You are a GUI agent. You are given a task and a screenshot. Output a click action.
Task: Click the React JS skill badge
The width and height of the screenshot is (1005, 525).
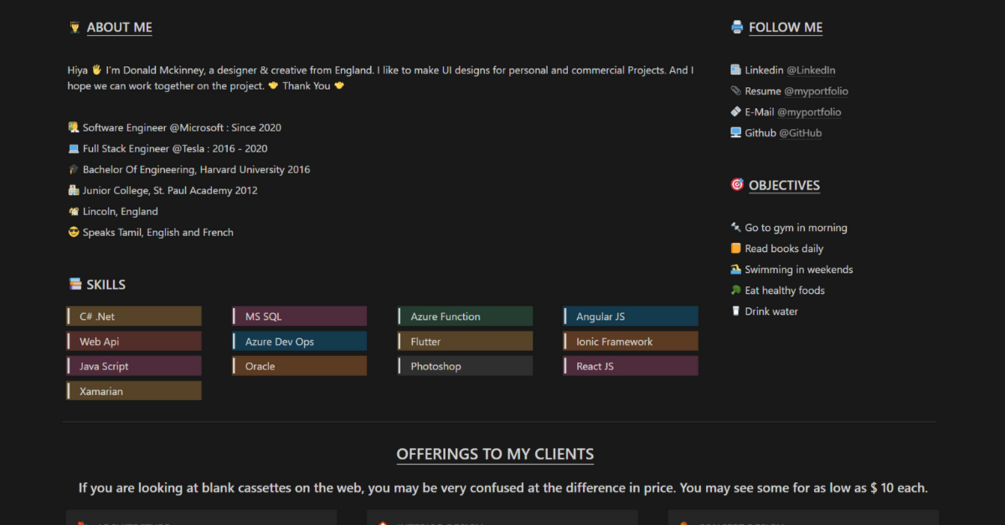pyautogui.click(x=631, y=367)
